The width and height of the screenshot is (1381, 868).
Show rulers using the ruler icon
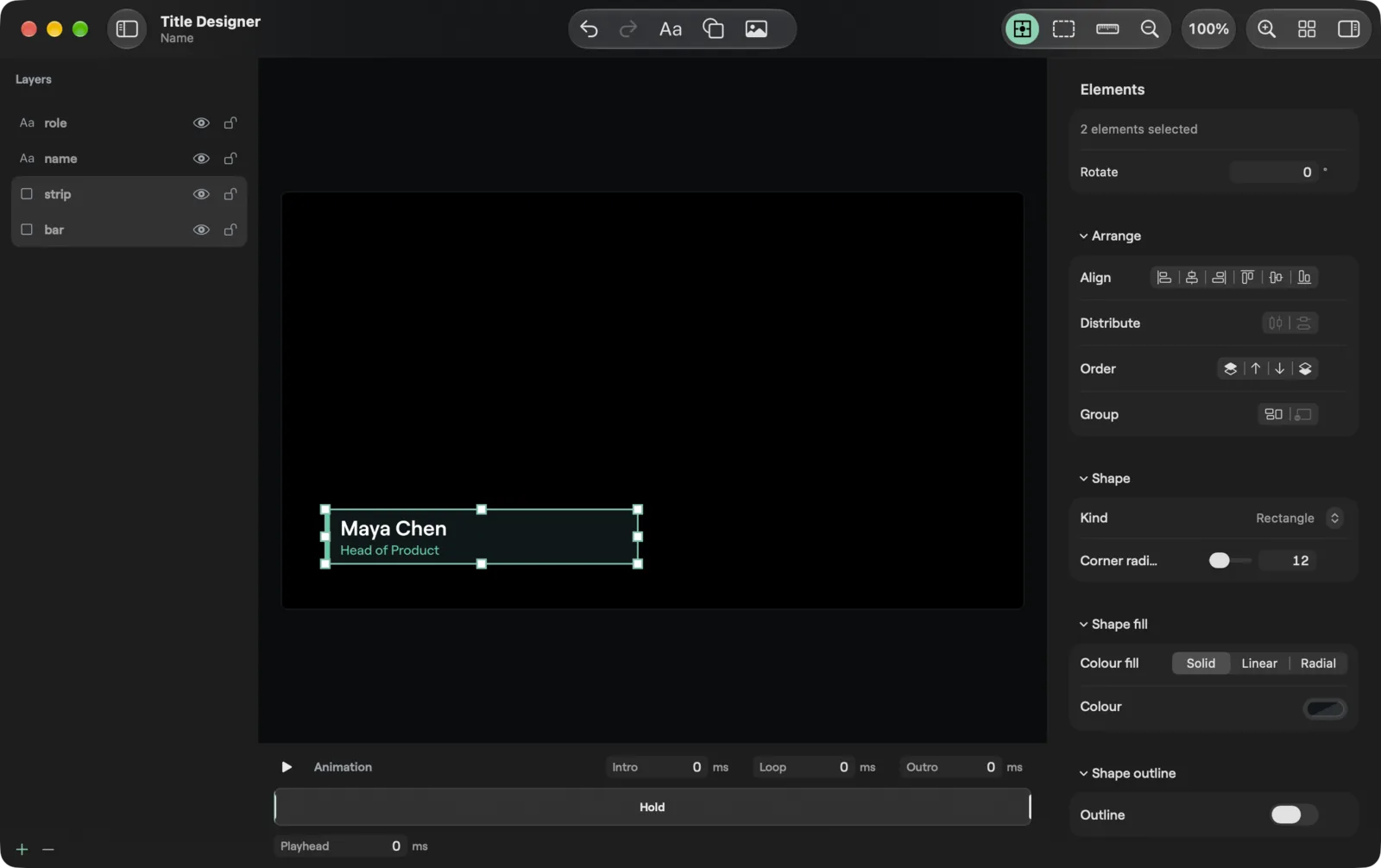(x=1107, y=28)
